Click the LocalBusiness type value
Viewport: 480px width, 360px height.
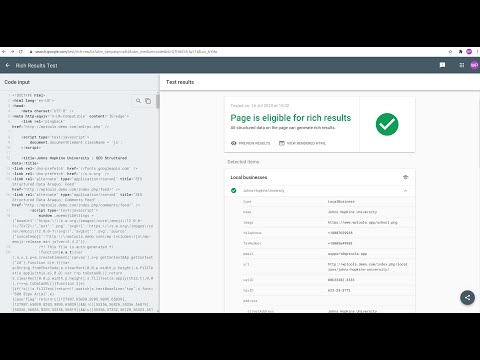coord(341,202)
